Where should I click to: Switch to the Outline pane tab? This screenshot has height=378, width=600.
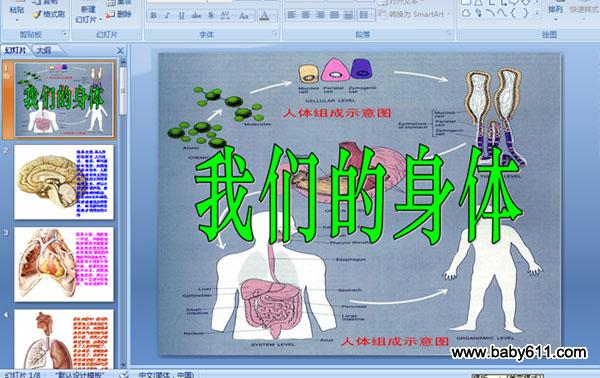click(44, 50)
